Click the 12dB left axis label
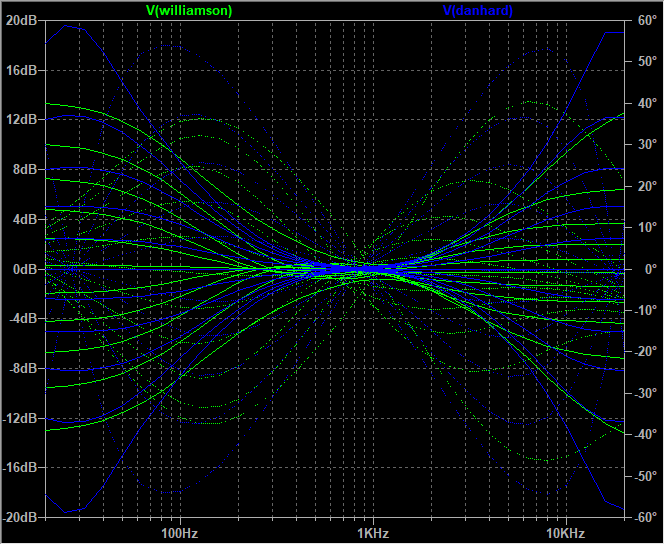The image size is (665, 545). [x=21, y=120]
